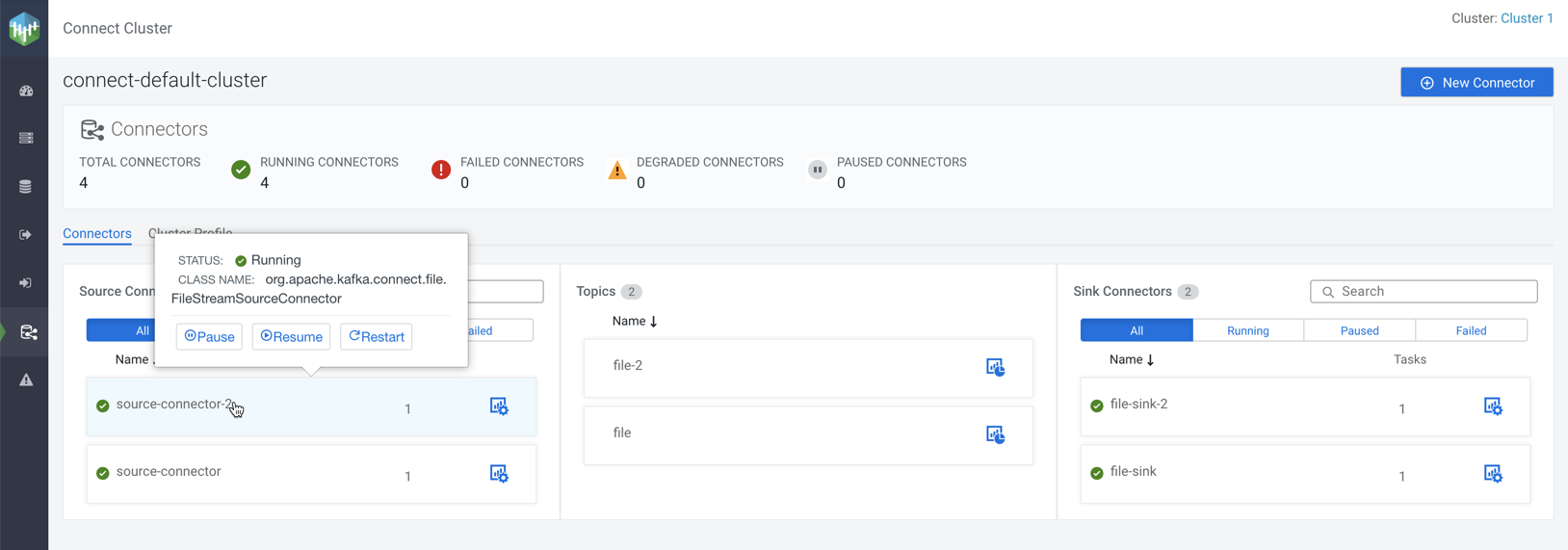The height and width of the screenshot is (550, 1568).
Task: Open profile icon for file-sink-2
Action: click(1493, 406)
